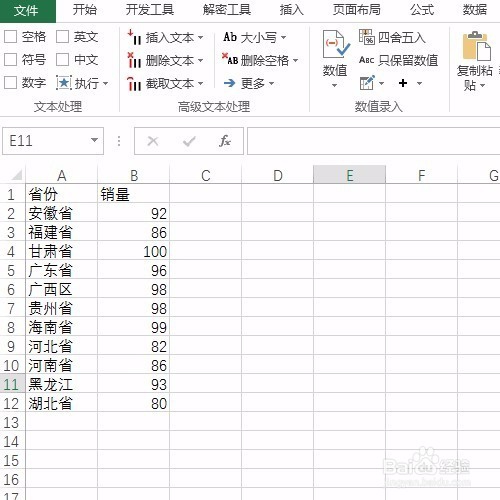Select cell with value 99

click(134, 327)
